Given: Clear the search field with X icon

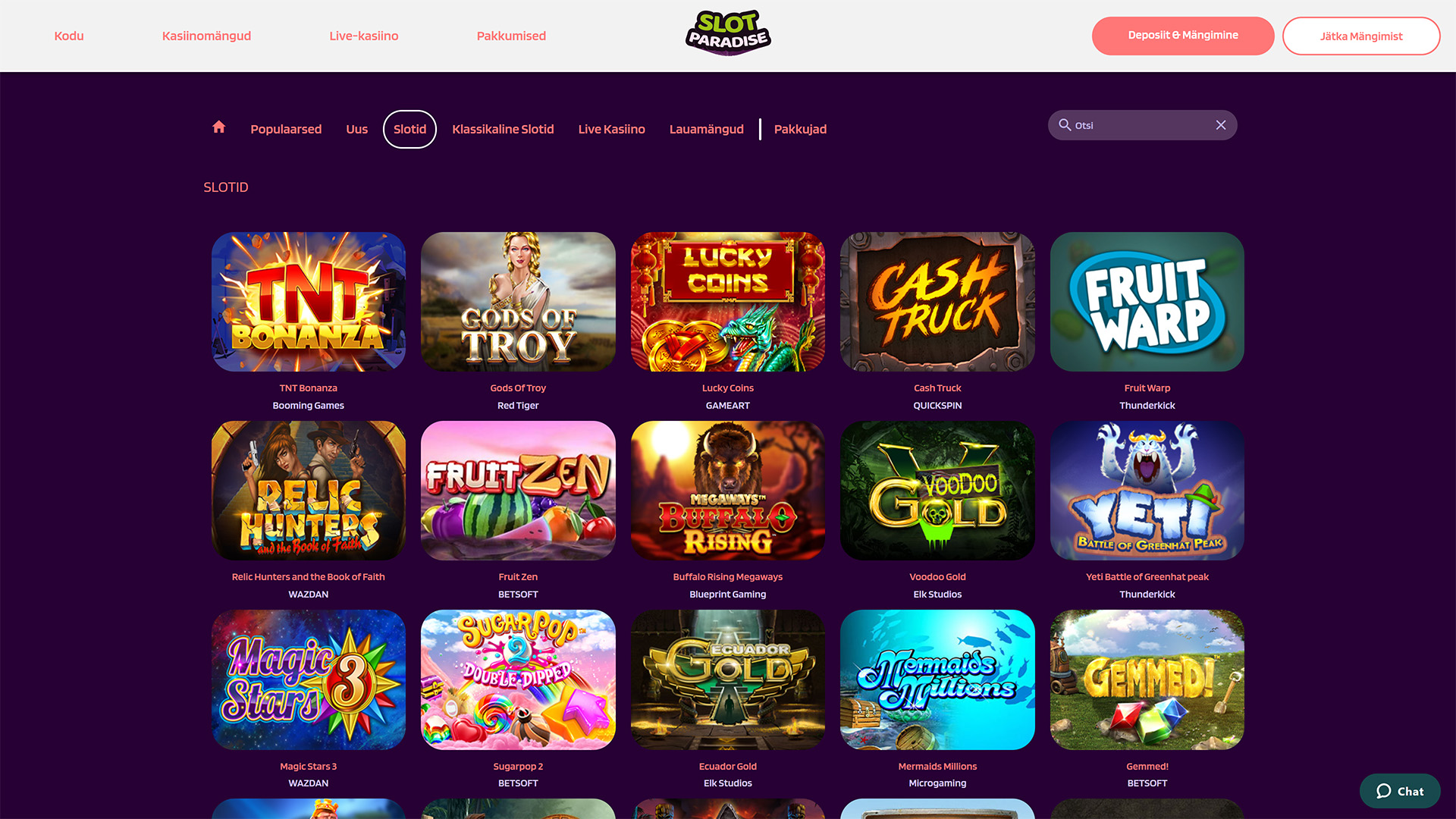Looking at the screenshot, I should tap(1221, 125).
